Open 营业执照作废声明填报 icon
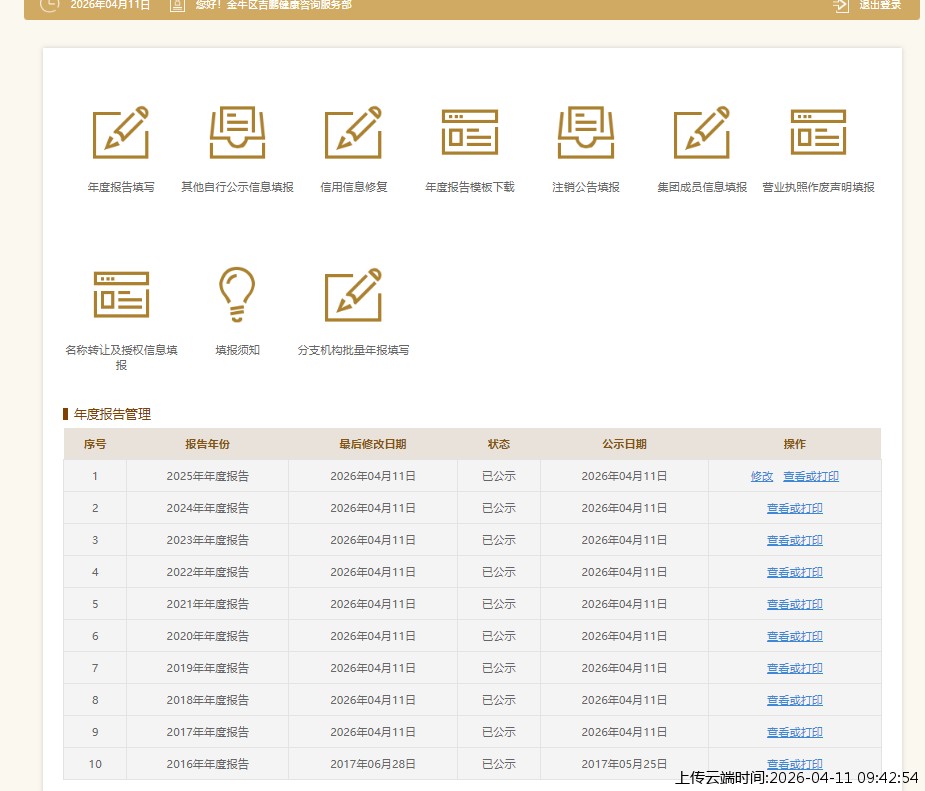The image size is (925, 791). click(x=818, y=133)
